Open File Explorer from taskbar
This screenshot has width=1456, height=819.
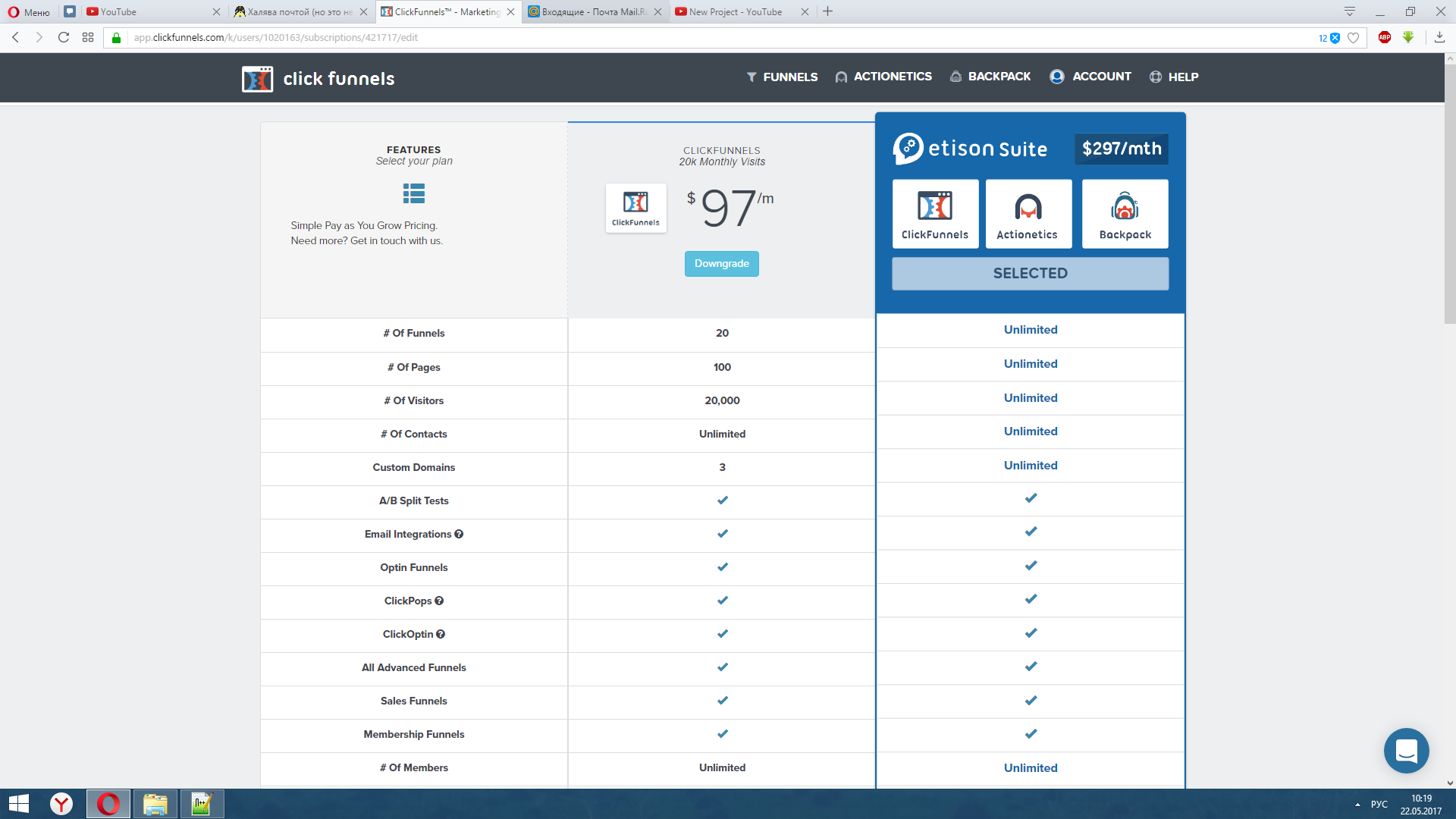(155, 804)
